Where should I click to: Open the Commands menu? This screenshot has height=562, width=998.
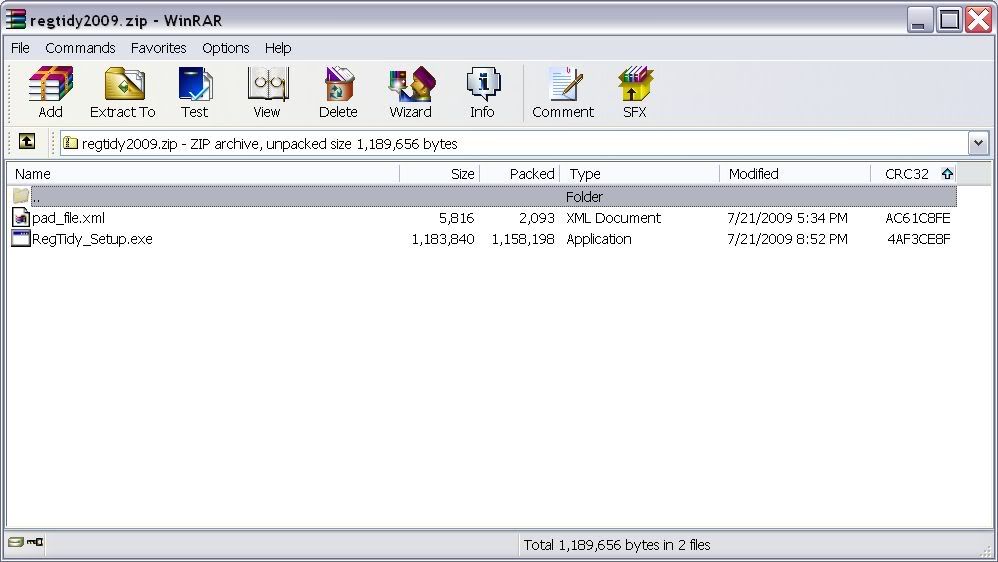(x=80, y=48)
